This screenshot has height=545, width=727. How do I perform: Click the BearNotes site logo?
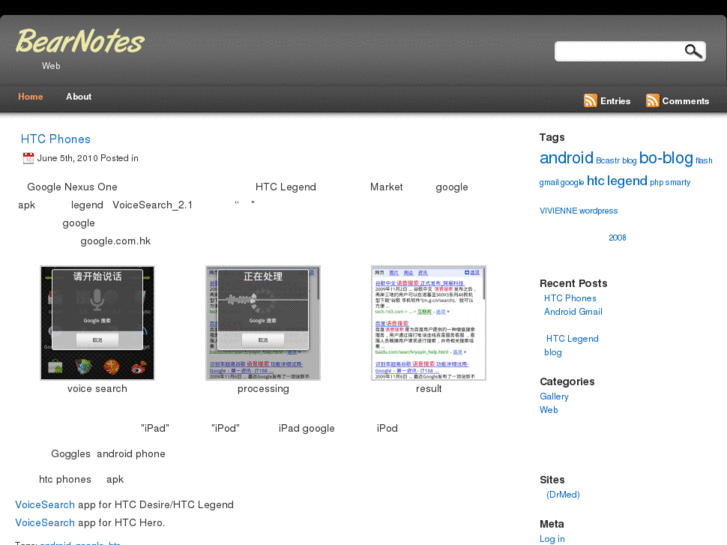pyautogui.click(x=80, y=41)
